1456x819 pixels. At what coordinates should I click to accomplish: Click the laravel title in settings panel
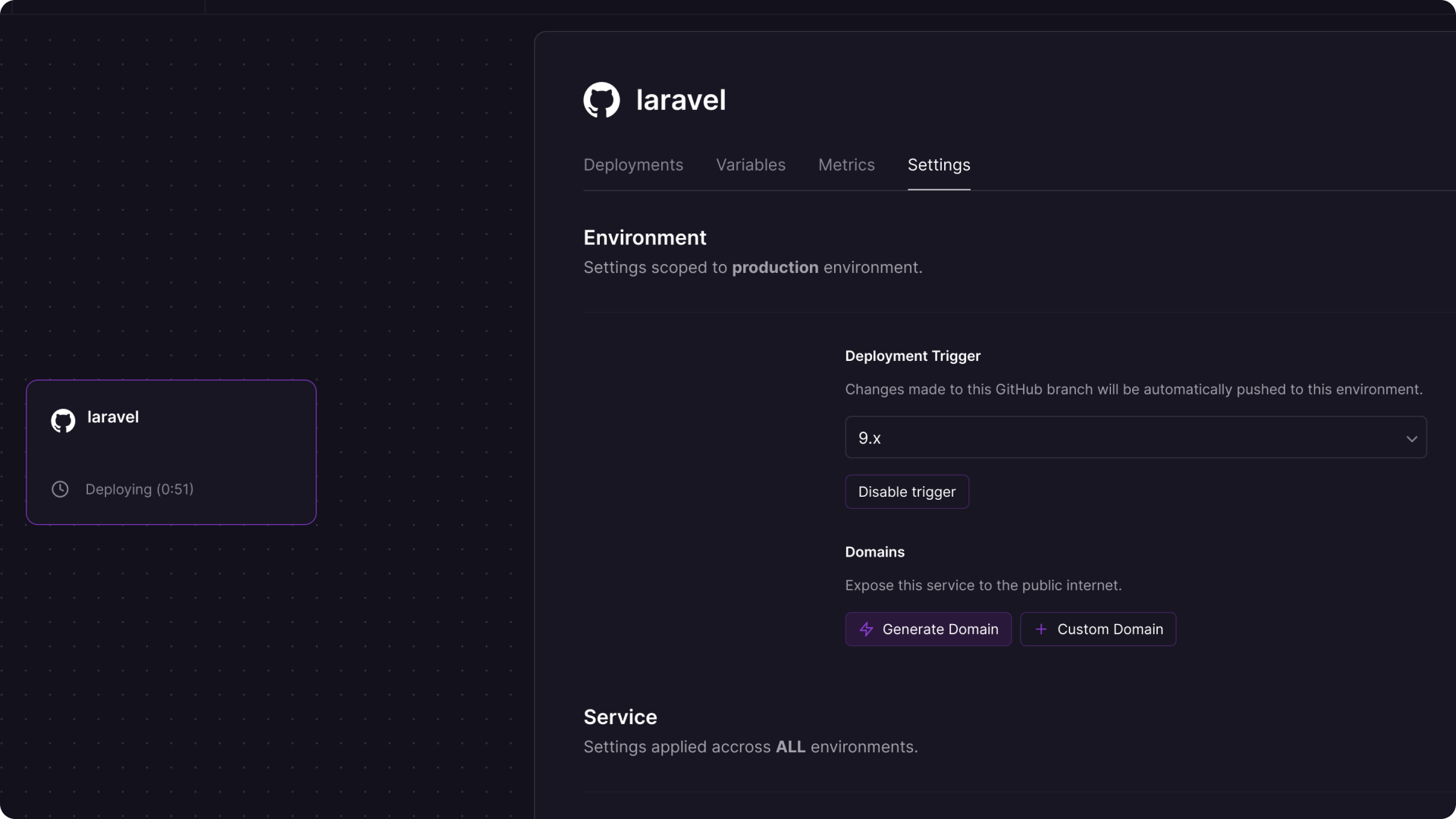681,100
